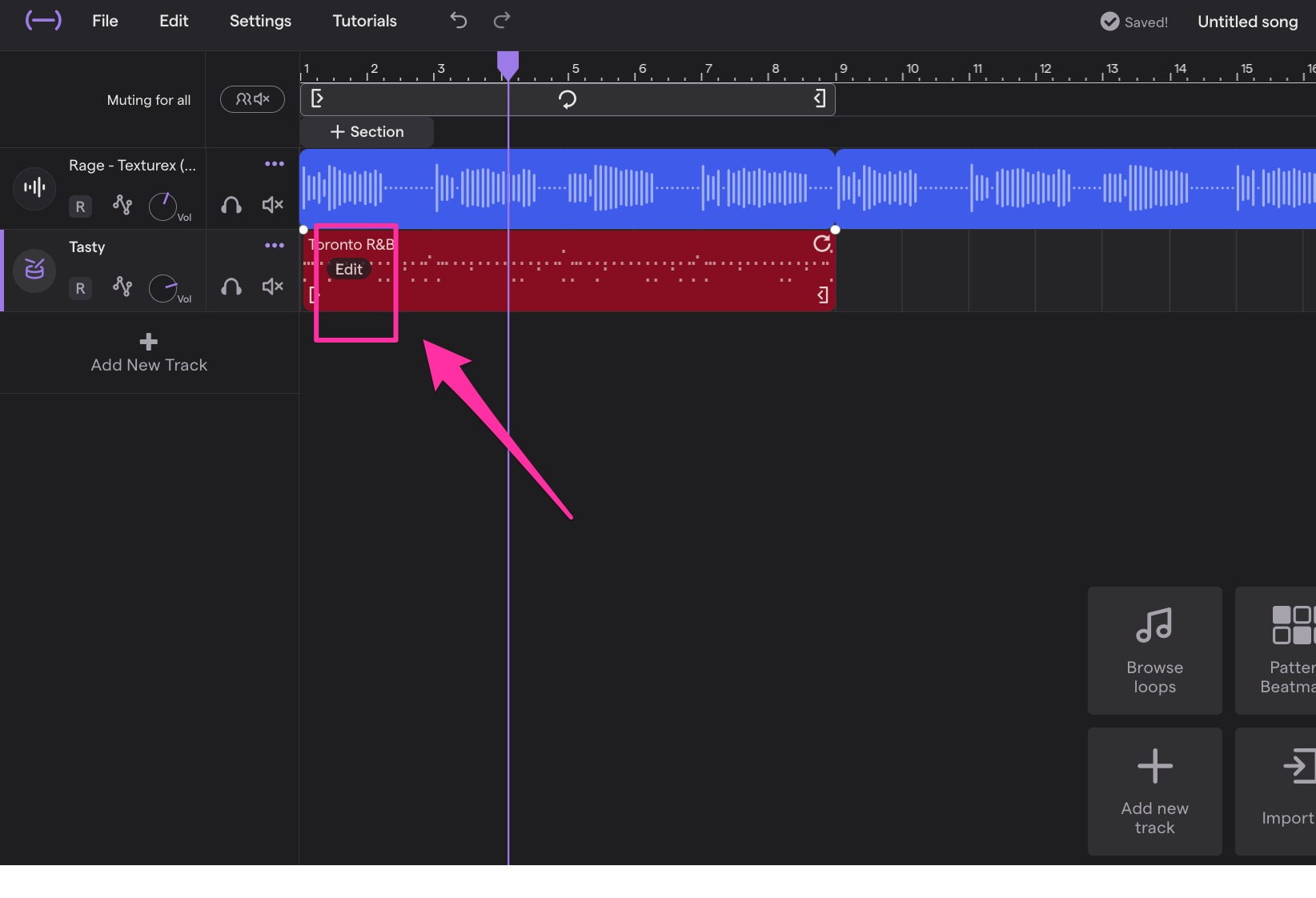Click Browse loops
Viewport: 1316px width, 898px height.
pyautogui.click(x=1154, y=650)
